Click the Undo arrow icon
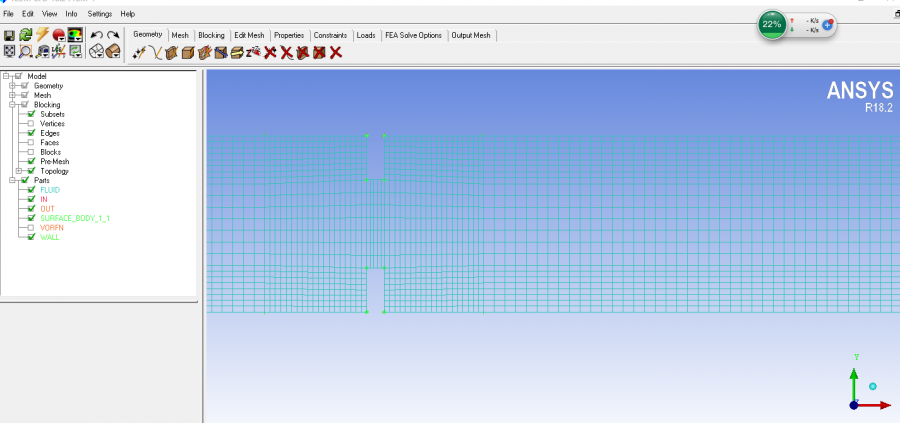Viewport: 900px width, 423px height. pos(97,36)
